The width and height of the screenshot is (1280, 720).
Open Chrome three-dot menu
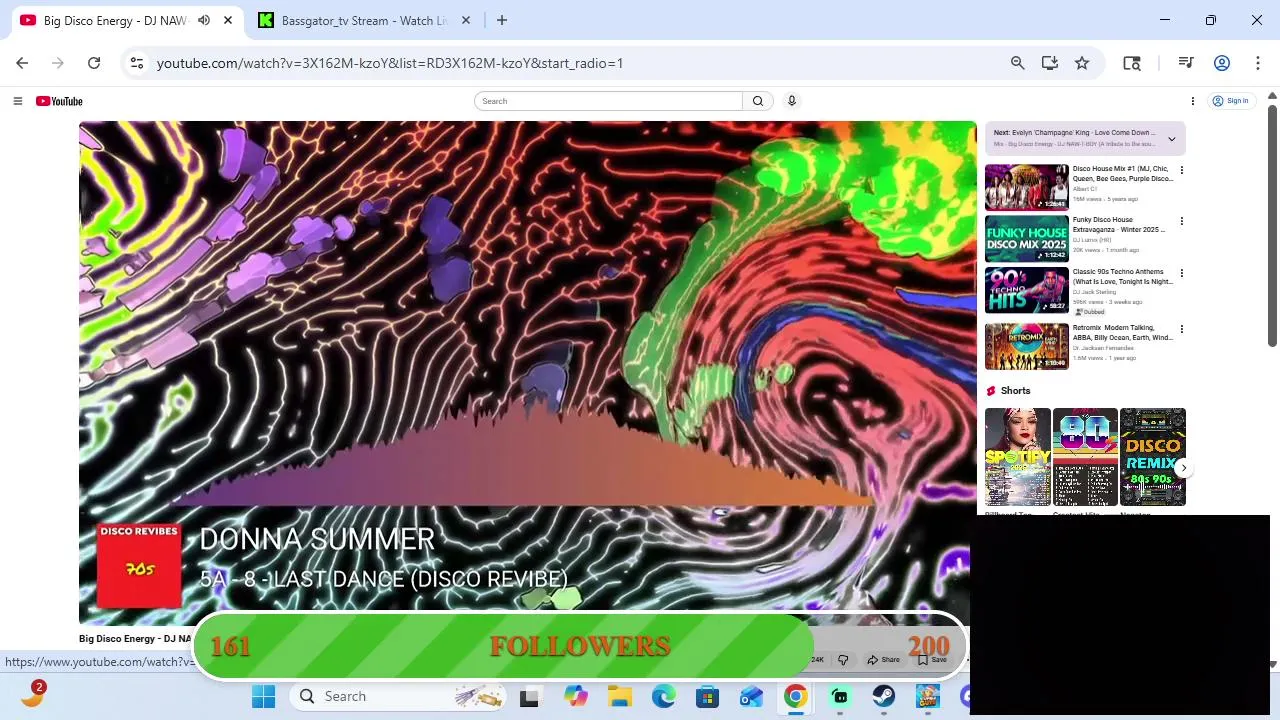(x=1257, y=63)
